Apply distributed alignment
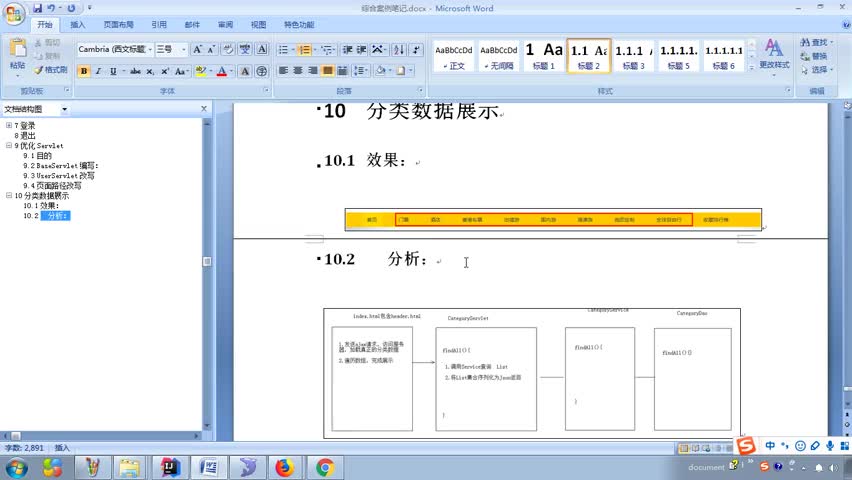Screen dimensions: 852x480 click(342, 71)
